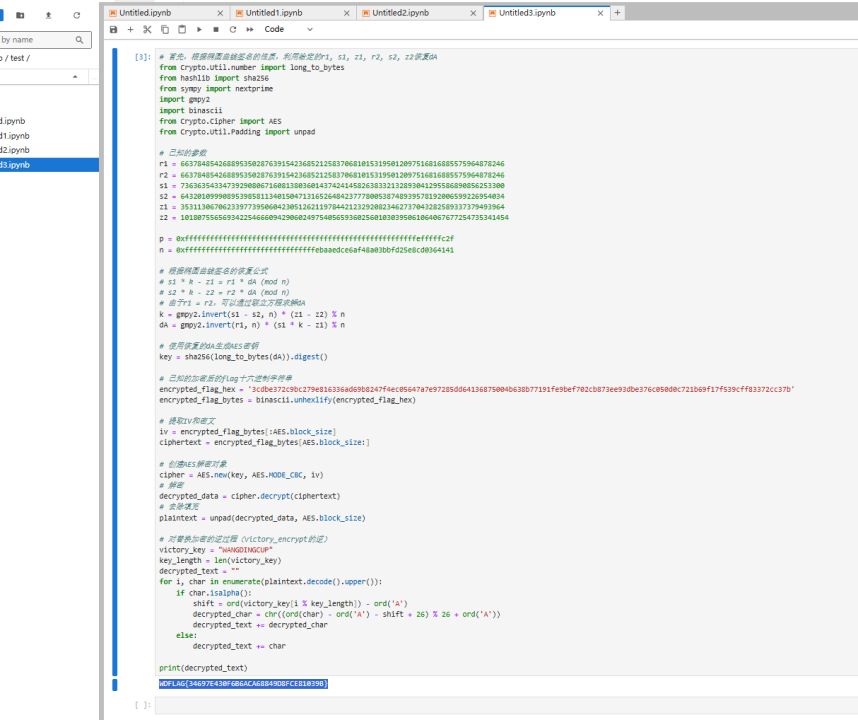Restart the kernel
Image resolution: width=858 pixels, height=720 pixels.
233,30
